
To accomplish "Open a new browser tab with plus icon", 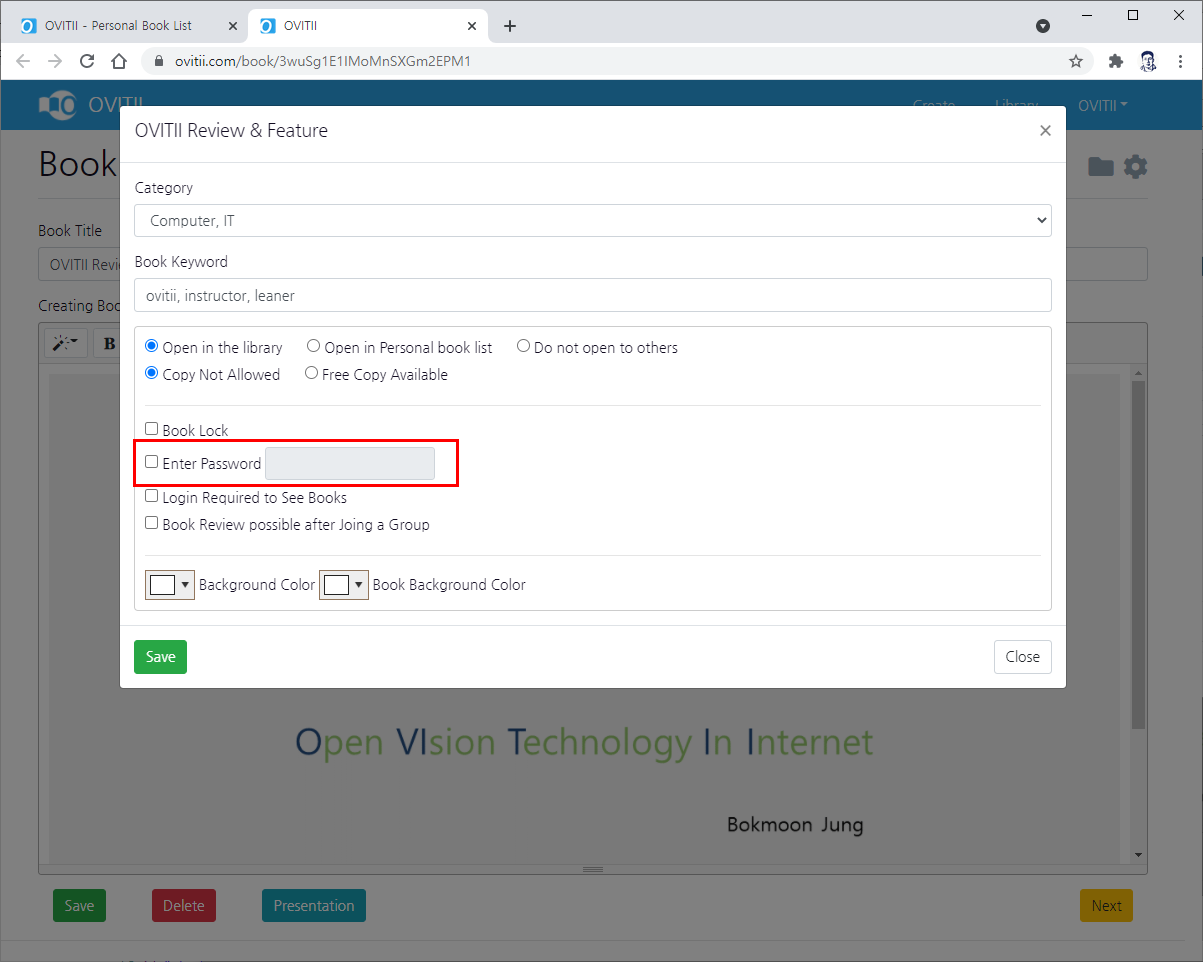I will [510, 26].
